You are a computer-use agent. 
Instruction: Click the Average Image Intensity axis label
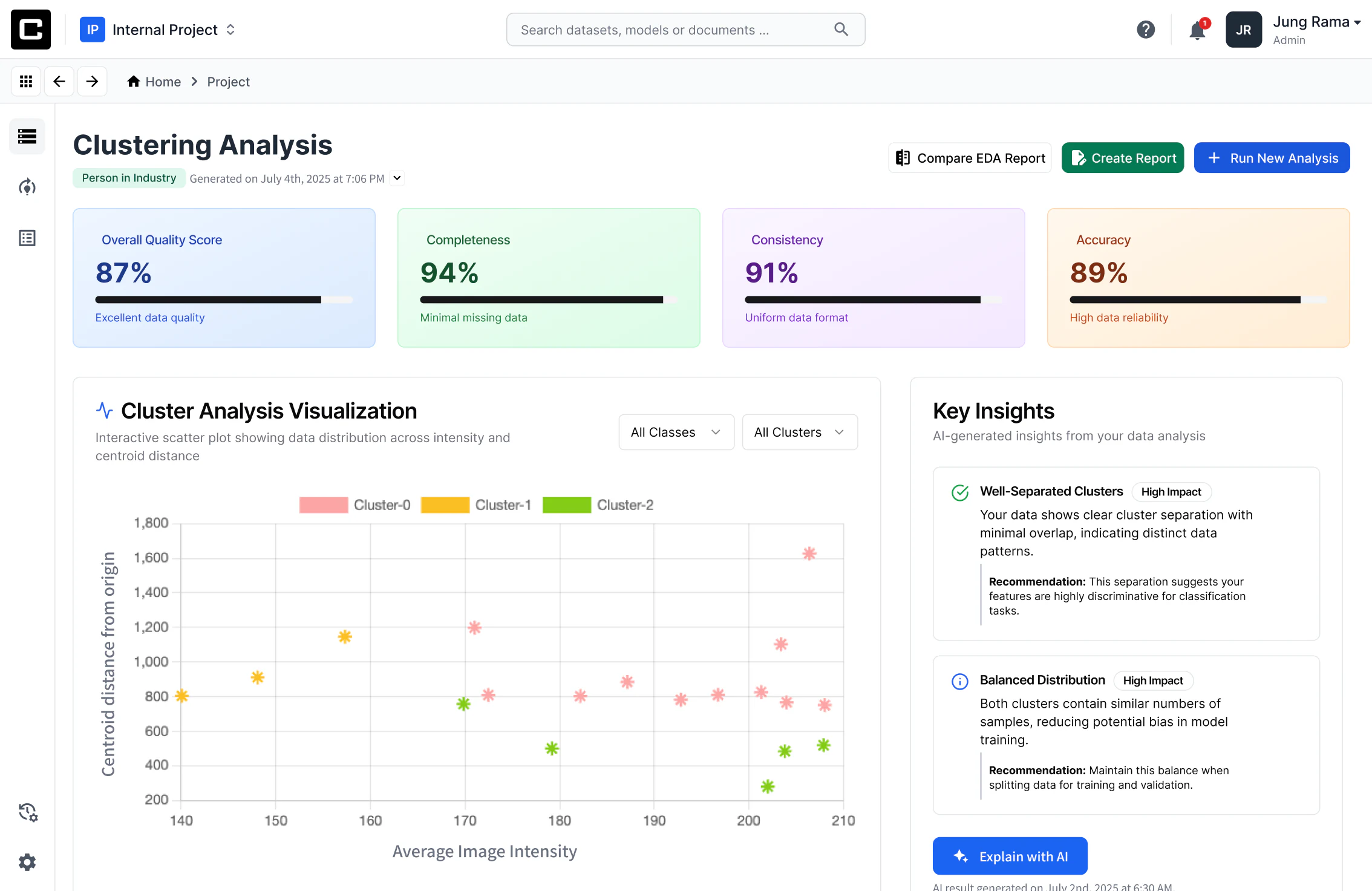click(x=485, y=851)
